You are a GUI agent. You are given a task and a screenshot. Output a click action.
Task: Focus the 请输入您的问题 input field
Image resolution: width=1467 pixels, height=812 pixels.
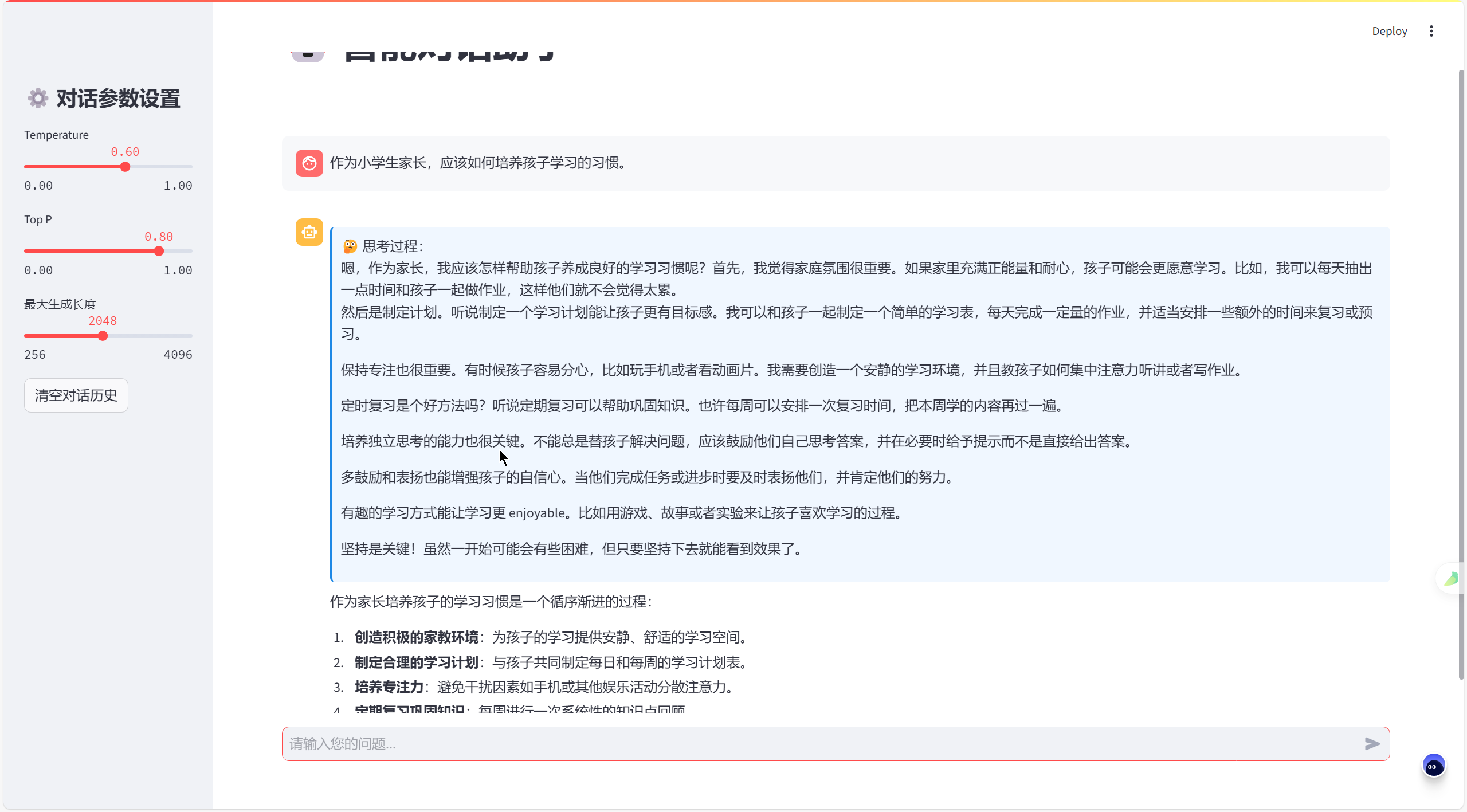click(819, 744)
